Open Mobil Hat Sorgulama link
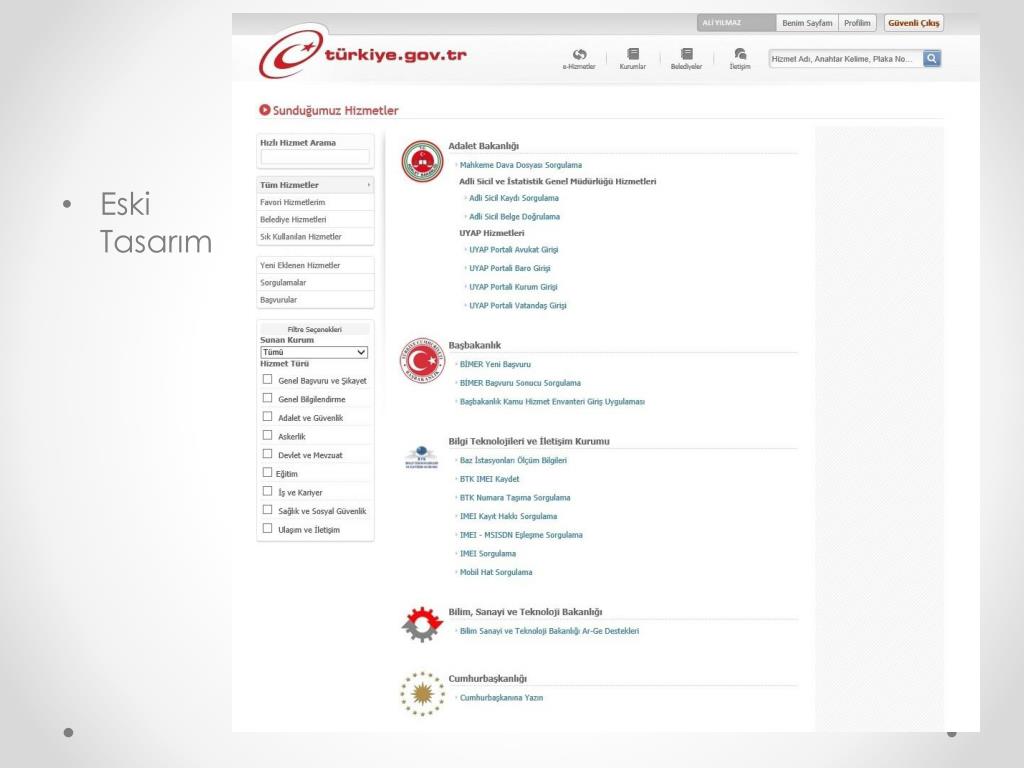Screen dimensions: 1024x768 496,572
